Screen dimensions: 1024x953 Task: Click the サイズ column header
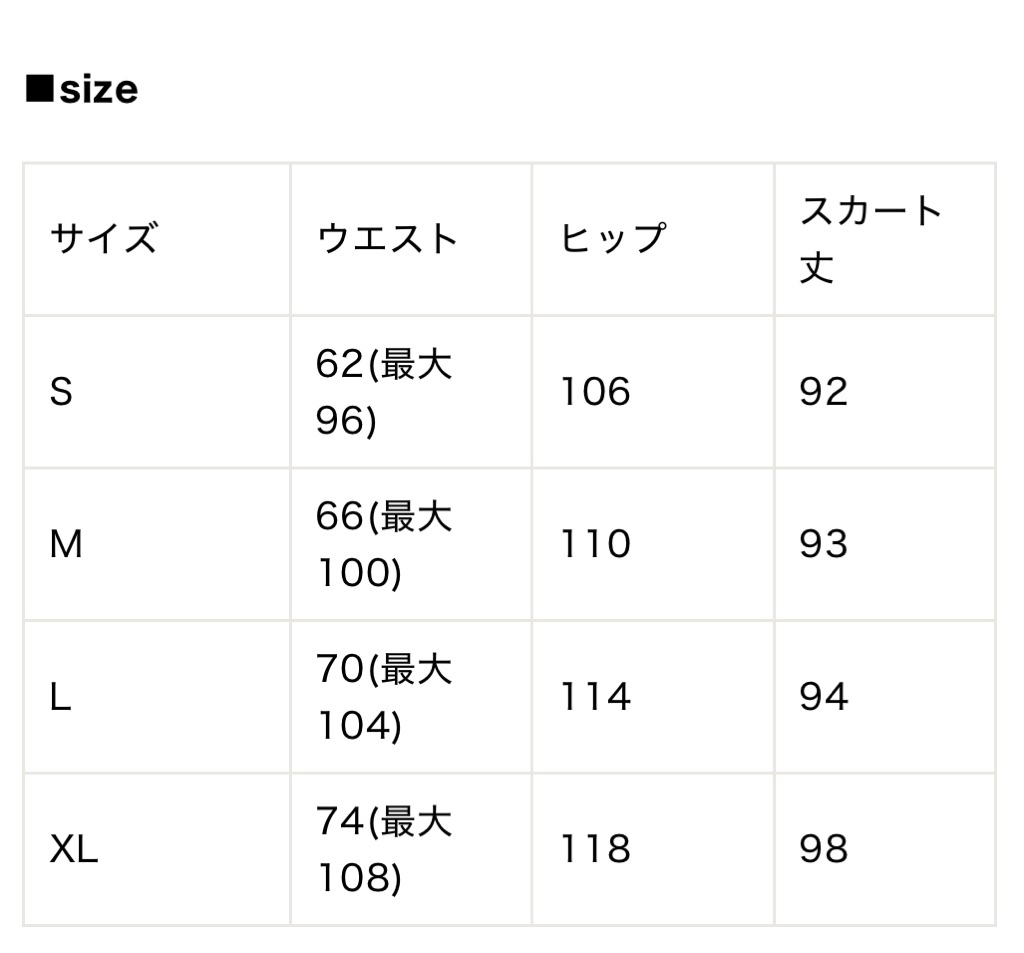pyautogui.click(x=104, y=239)
